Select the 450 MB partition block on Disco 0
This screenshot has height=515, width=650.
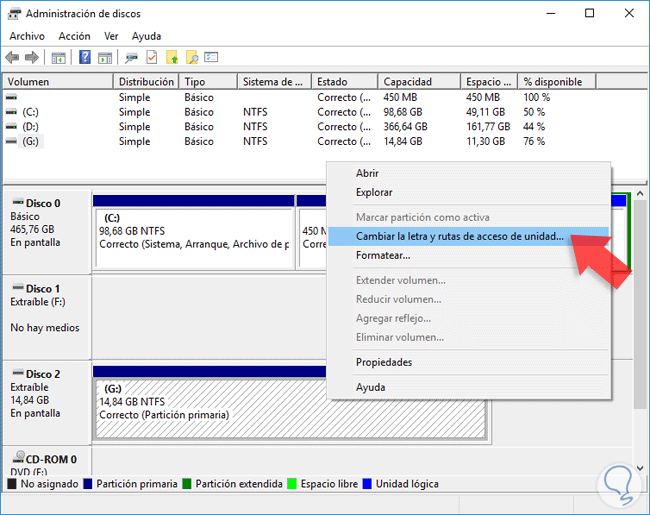(x=313, y=238)
